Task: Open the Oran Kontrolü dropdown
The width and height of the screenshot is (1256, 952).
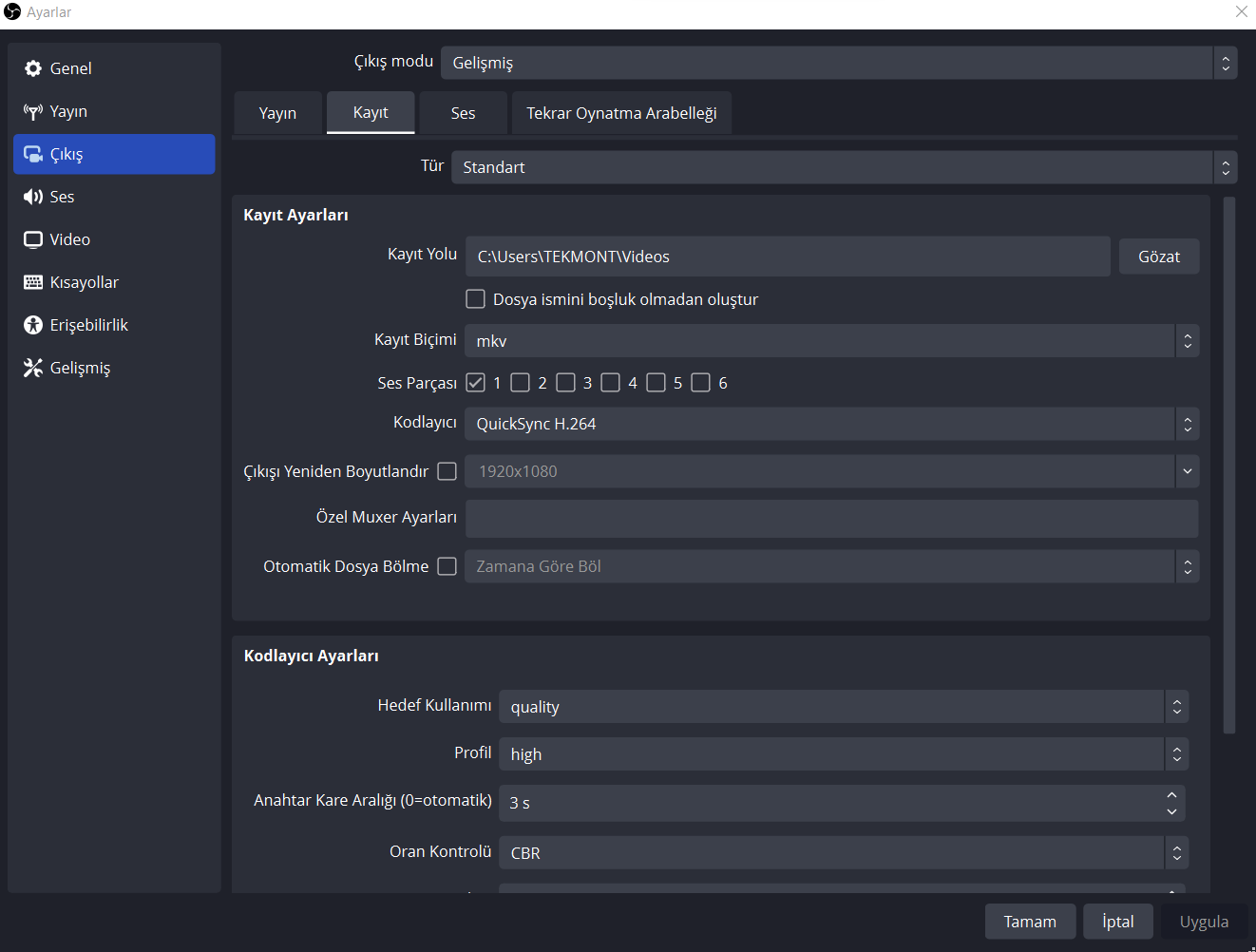Action: point(844,853)
